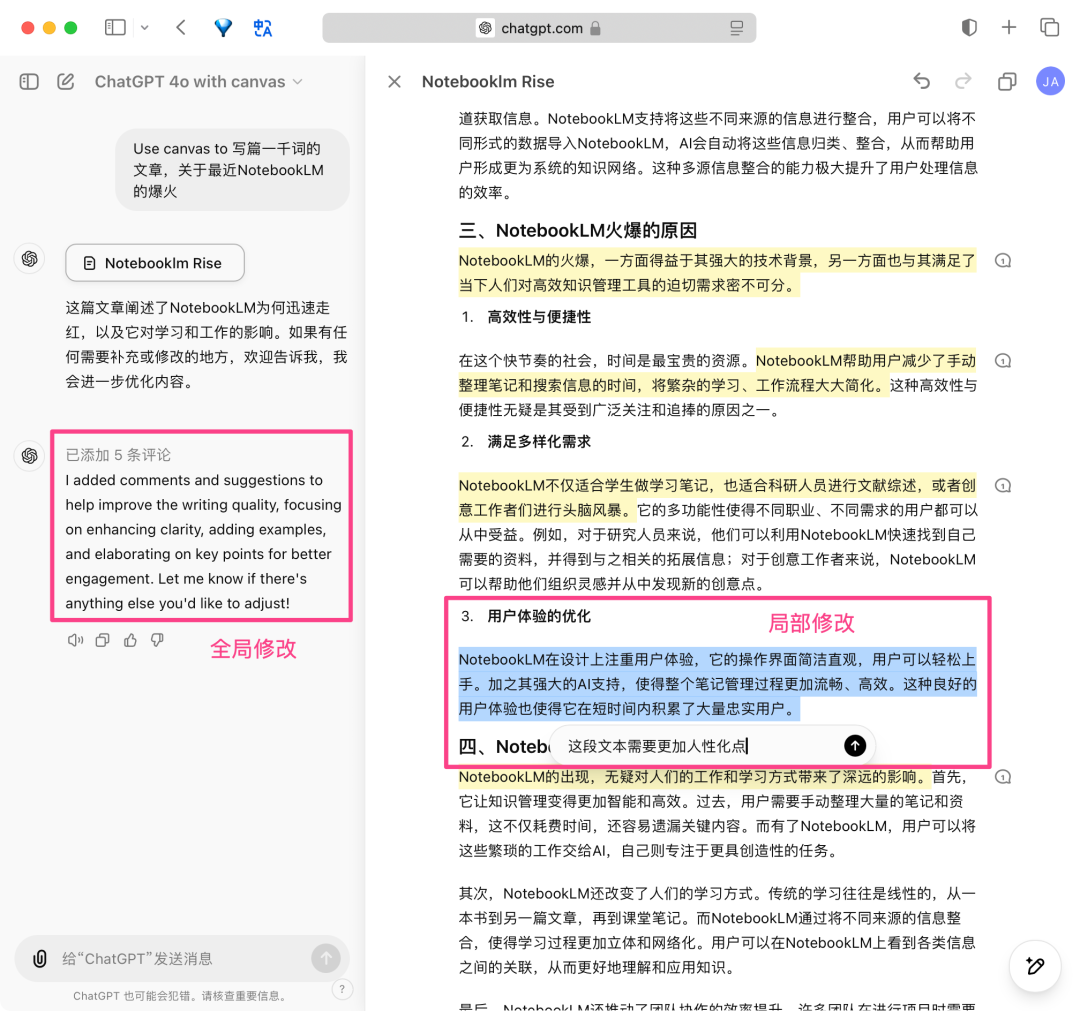Open comment beside 满足多样化需求 paragraph
The image size is (1080, 1011).
[1003, 486]
